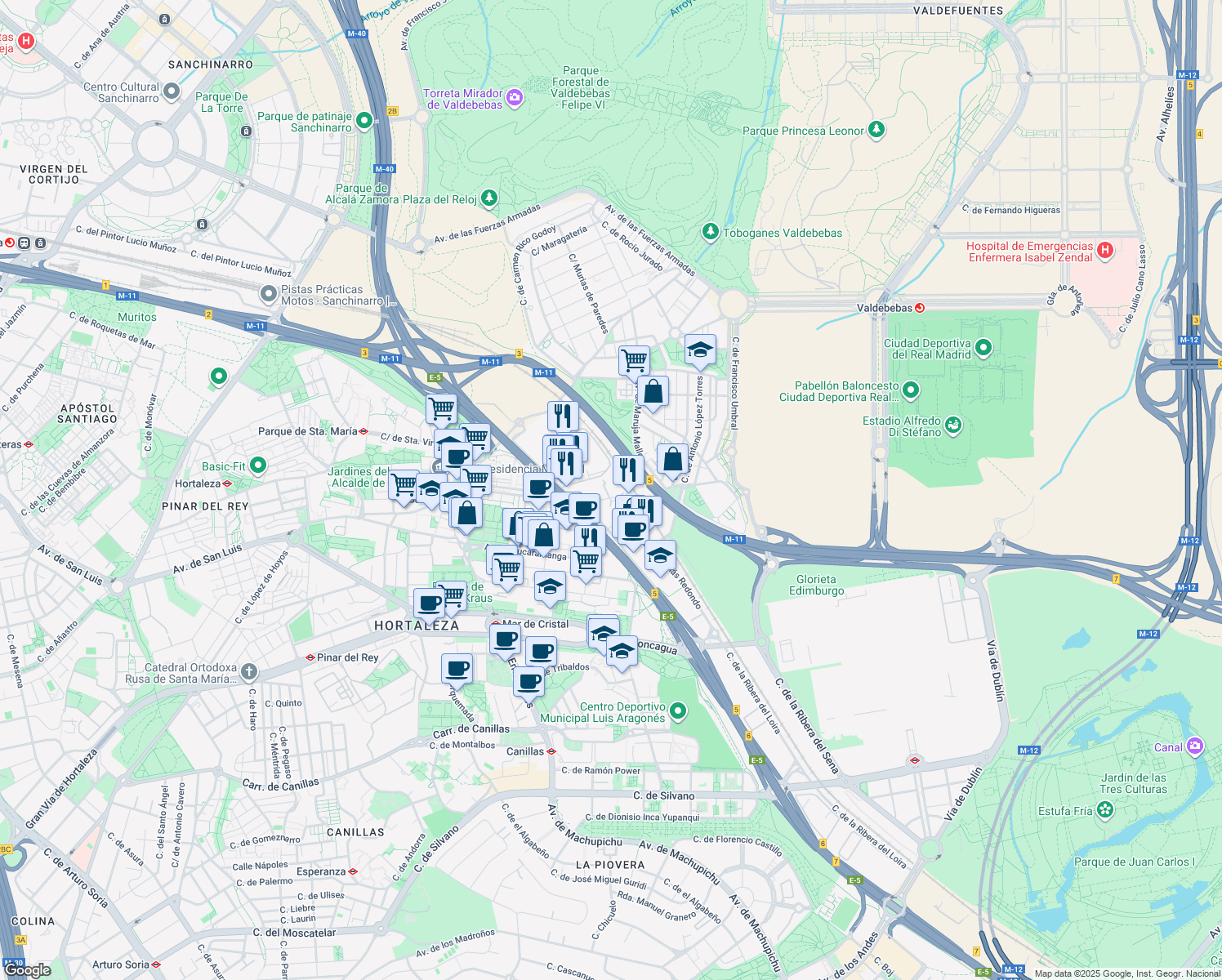Click the shopping bag icon near Glorieta Edimburgo
This screenshot has width=1222, height=980.
[x=672, y=460]
